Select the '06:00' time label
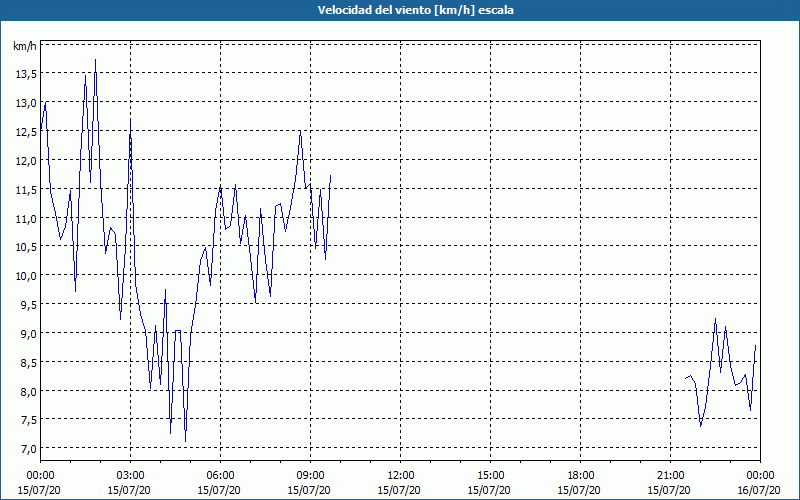This screenshot has width=800, height=500. (x=220, y=476)
